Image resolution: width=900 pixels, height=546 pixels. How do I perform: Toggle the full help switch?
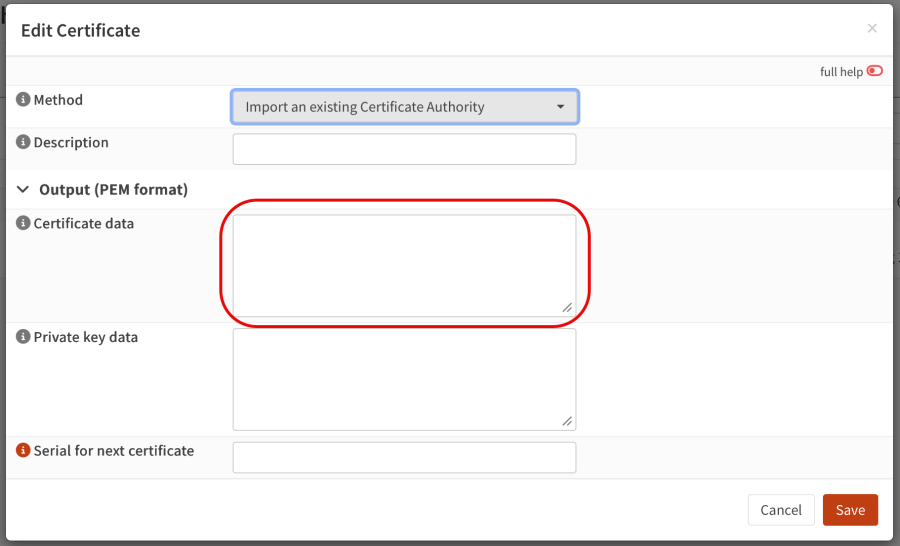click(875, 71)
